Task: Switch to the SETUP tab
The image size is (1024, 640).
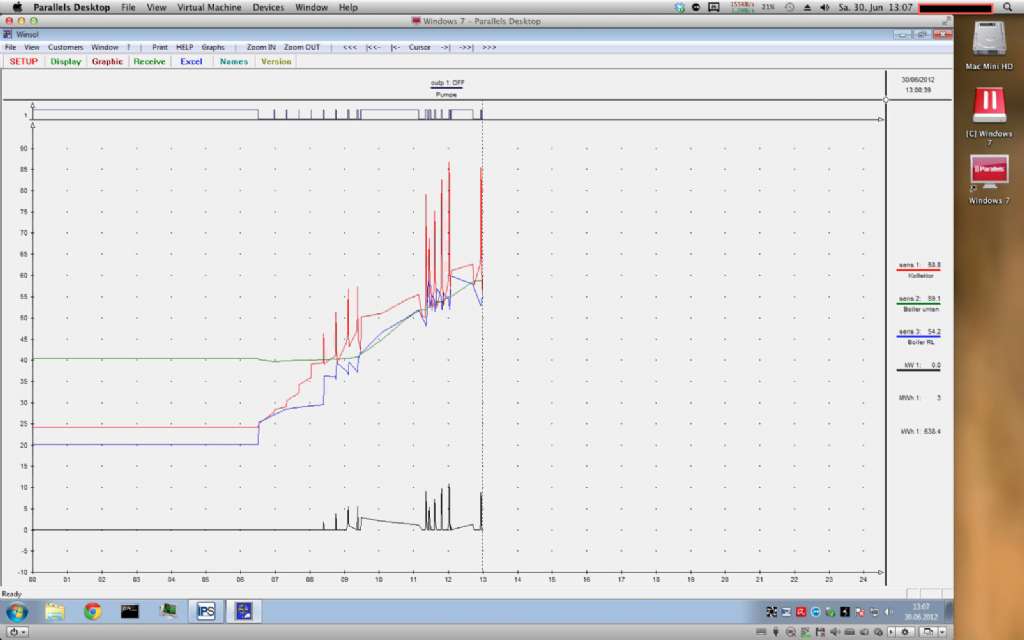Action: pos(23,61)
